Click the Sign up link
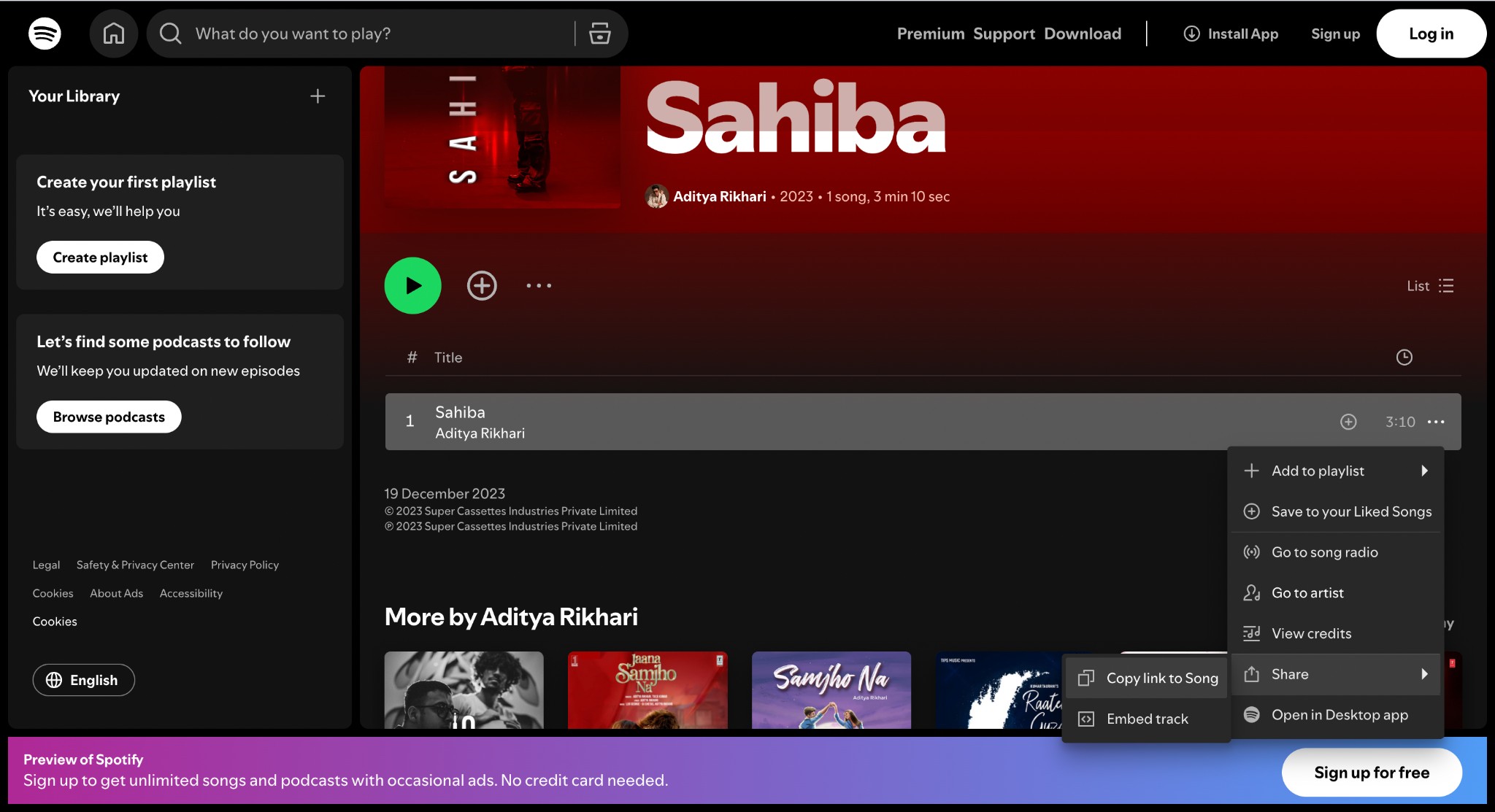 (x=1335, y=34)
